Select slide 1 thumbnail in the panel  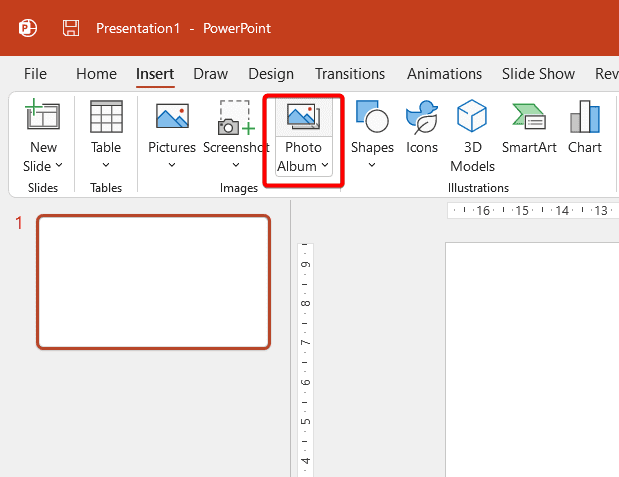(153, 282)
